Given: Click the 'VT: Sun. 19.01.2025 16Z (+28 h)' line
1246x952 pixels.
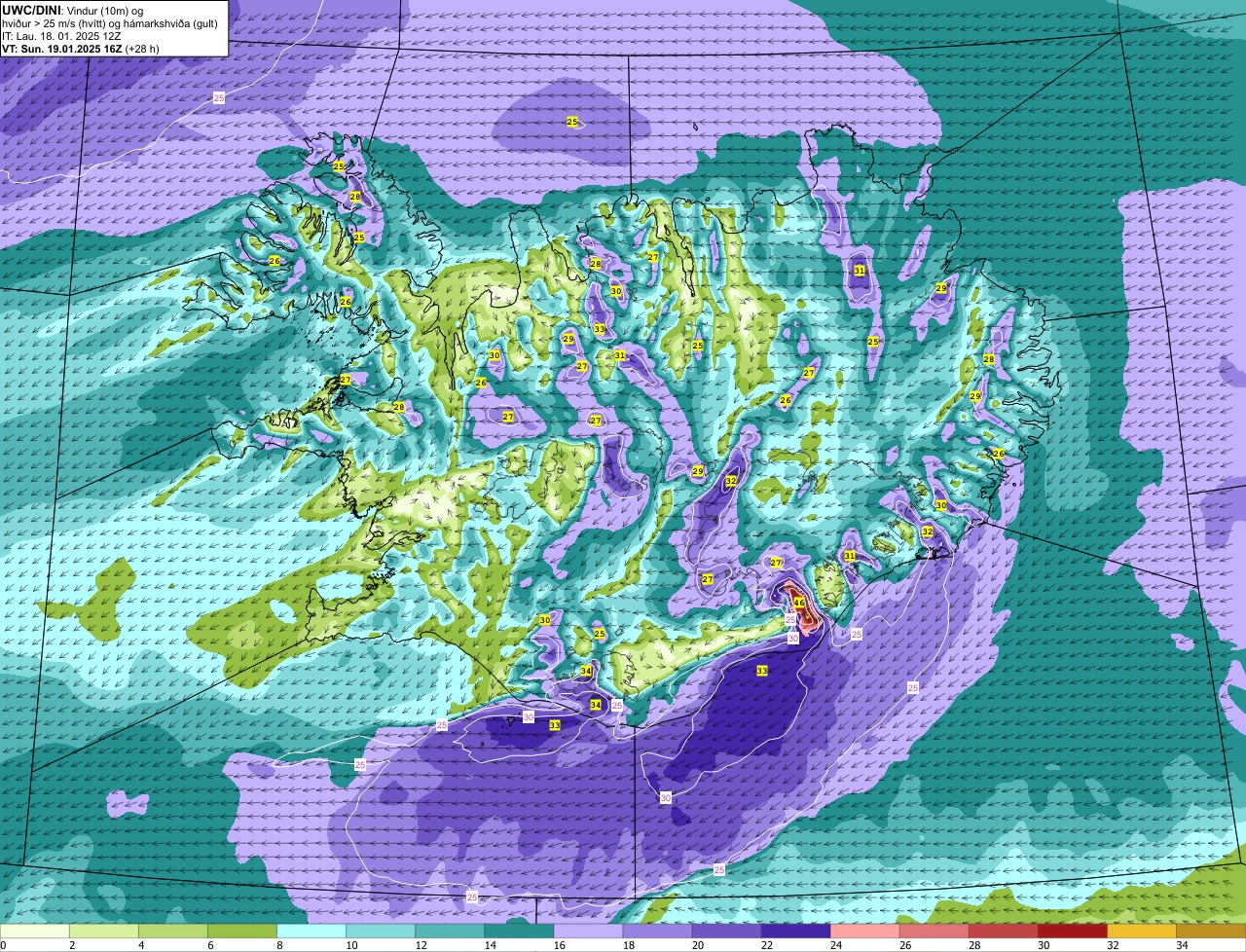Looking at the screenshot, I should (81, 48).
